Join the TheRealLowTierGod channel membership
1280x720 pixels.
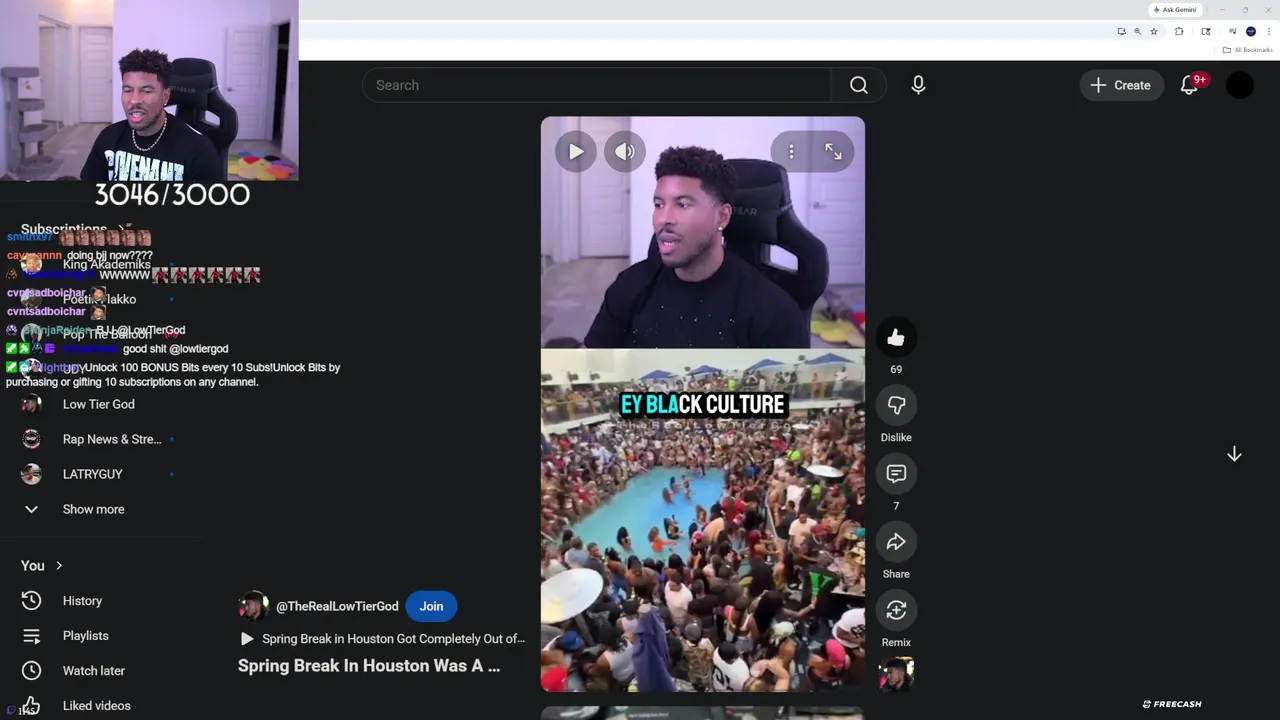[x=431, y=606]
